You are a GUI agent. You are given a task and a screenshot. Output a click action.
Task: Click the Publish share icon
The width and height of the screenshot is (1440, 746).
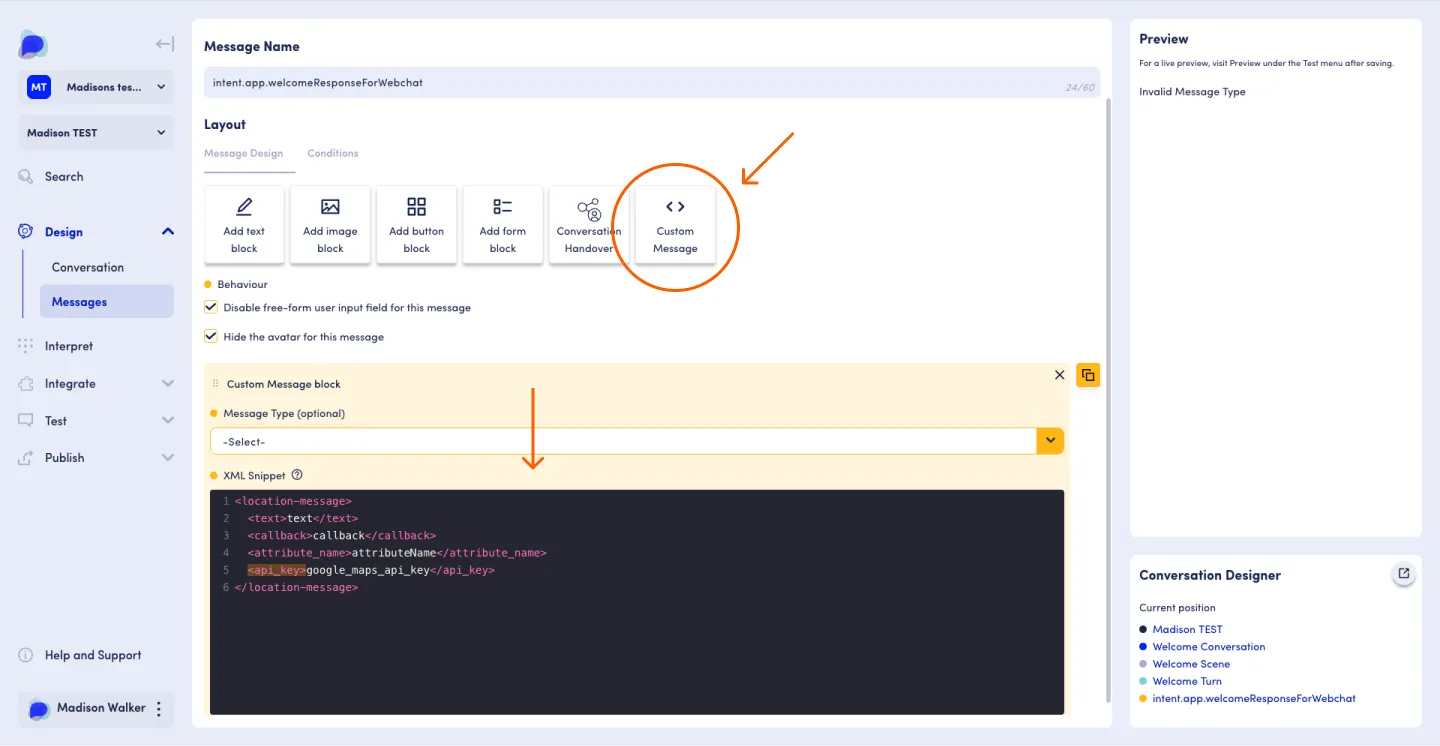[x=26, y=458]
